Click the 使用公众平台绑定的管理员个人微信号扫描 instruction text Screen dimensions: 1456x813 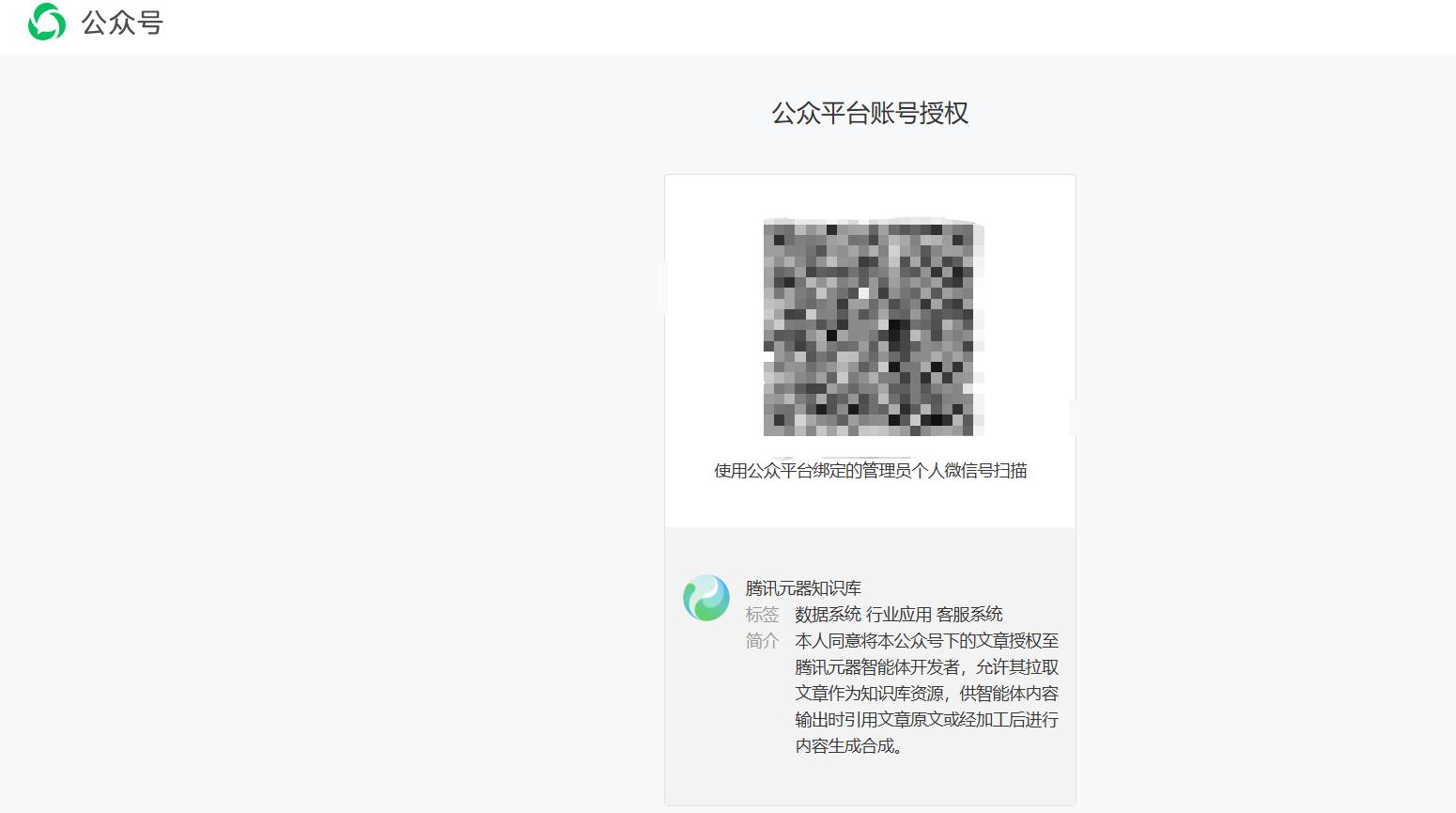point(870,471)
